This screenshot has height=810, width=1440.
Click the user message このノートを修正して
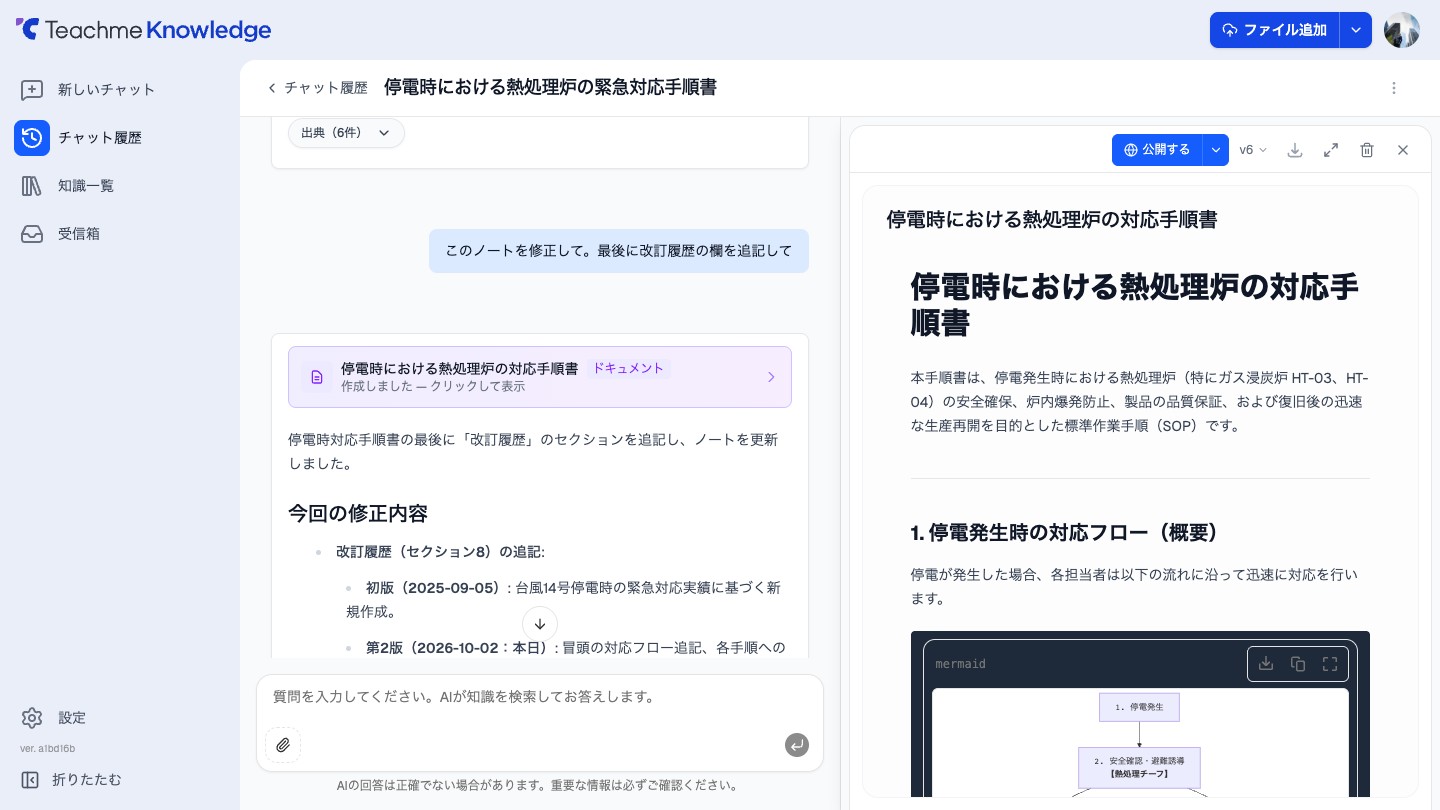click(619, 251)
